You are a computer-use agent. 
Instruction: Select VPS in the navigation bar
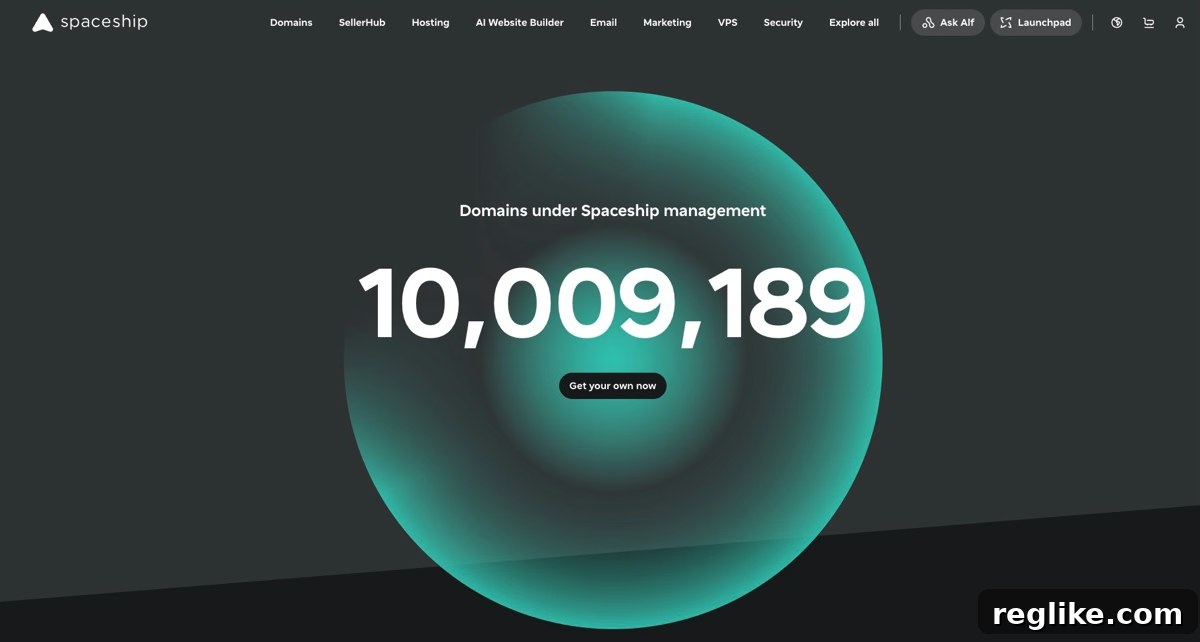(x=727, y=22)
